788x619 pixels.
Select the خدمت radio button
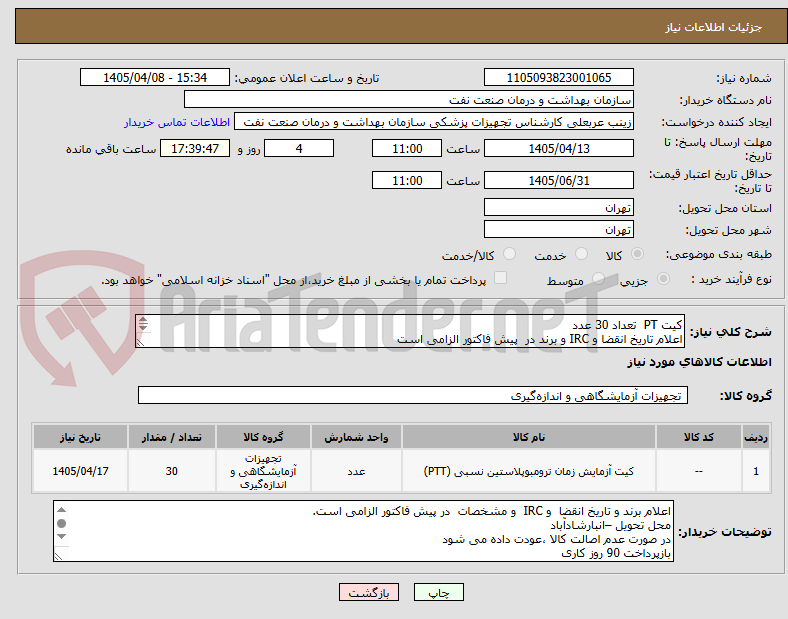(x=581, y=254)
